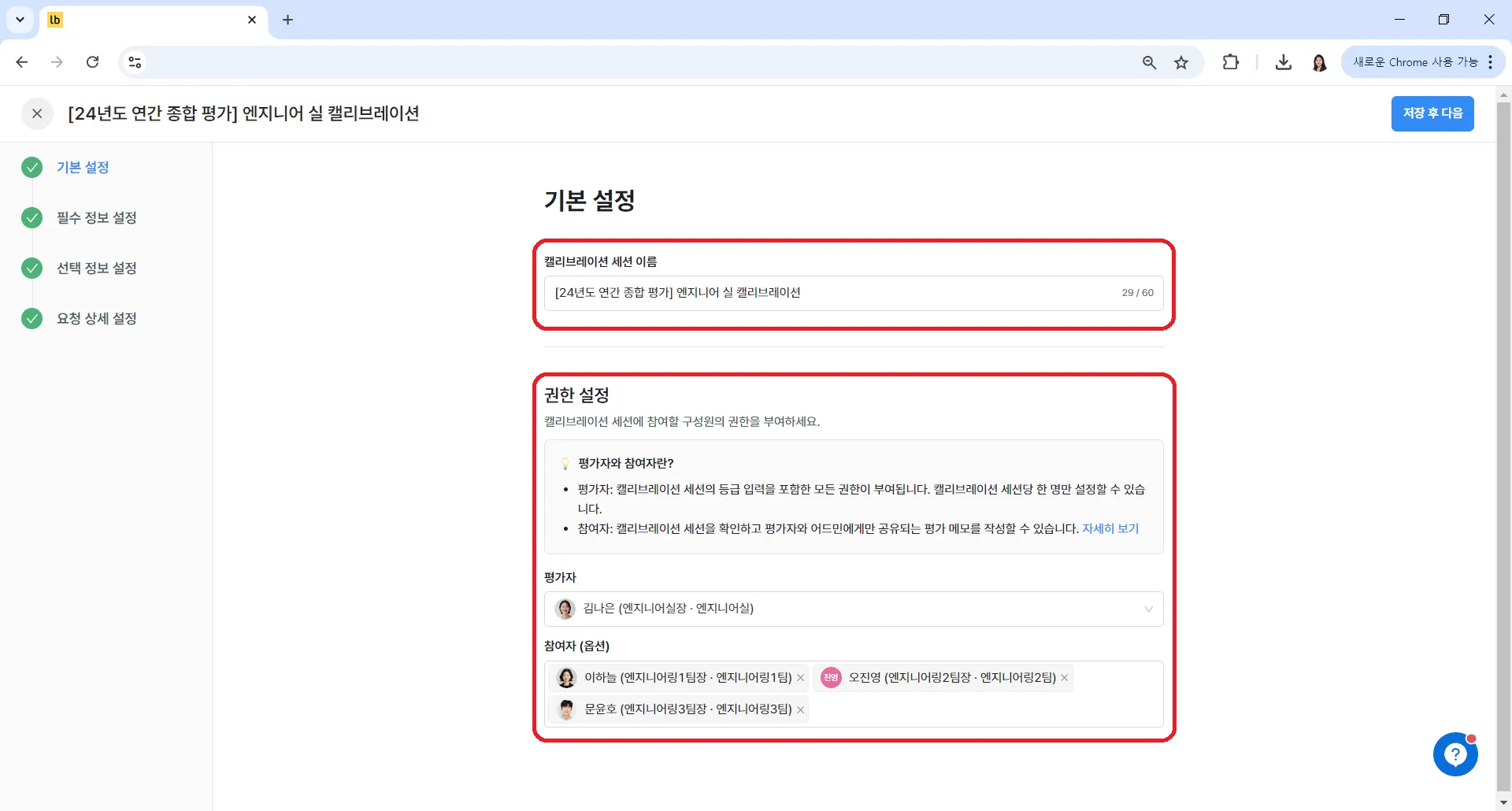Click 문윤호's avatar in participants
Viewport: 1512px width, 811px height.
(566, 709)
